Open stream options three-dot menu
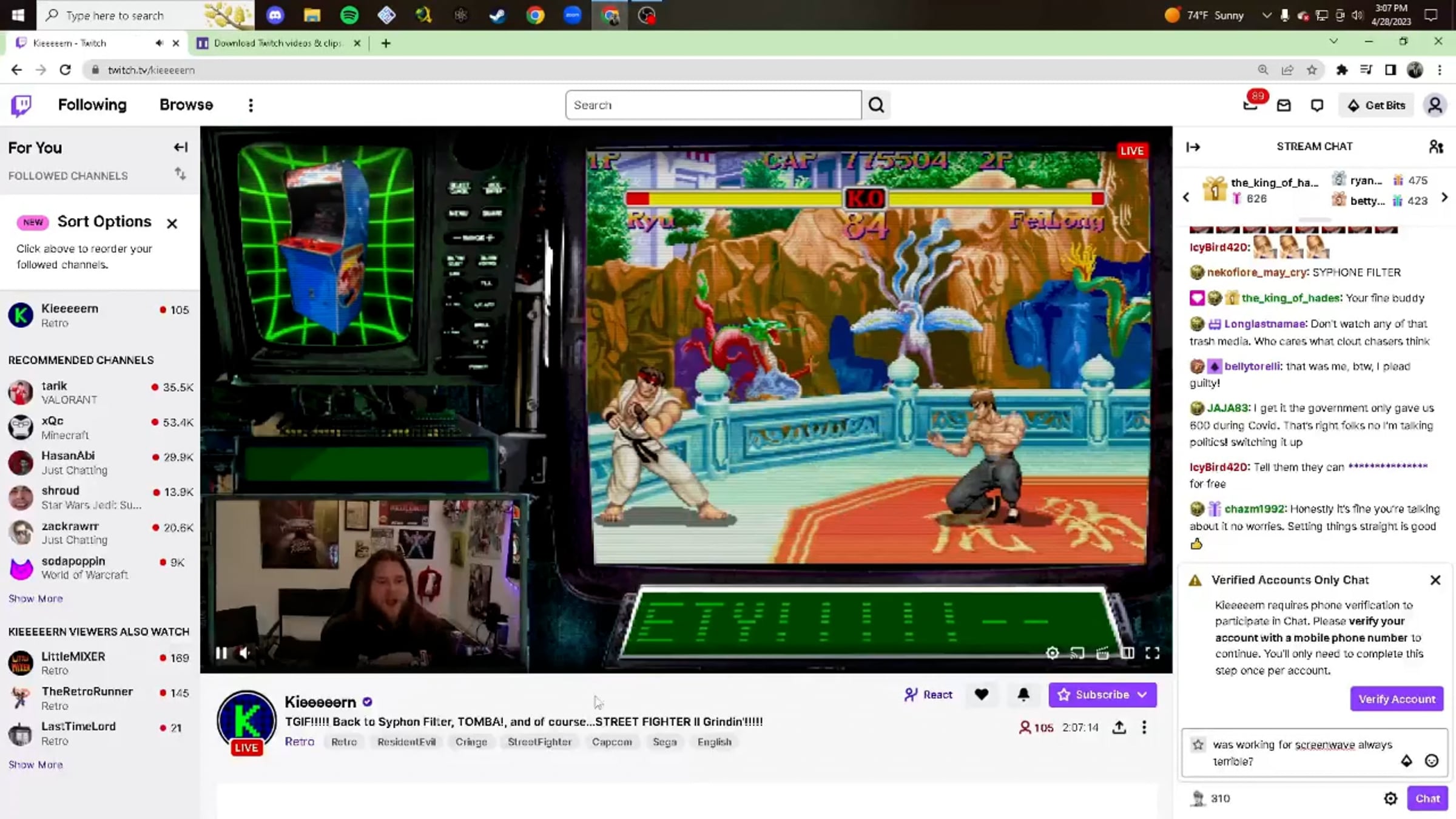Screen dimensions: 1456x819 1144,727
